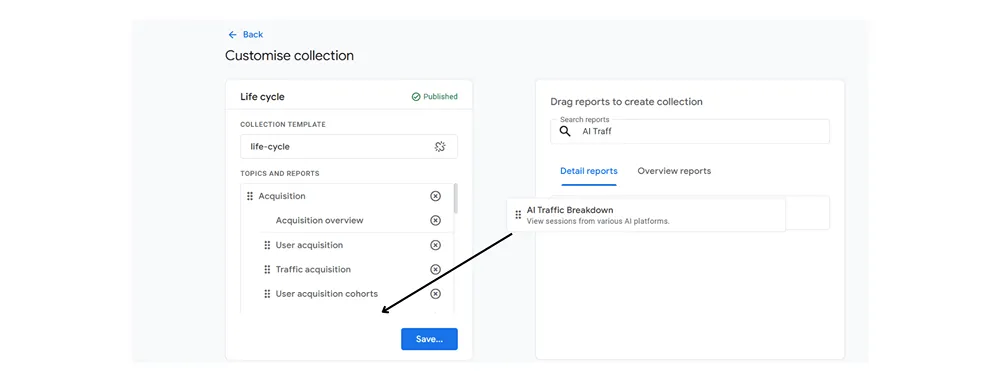Select AI Traffic Breakdown report title

pos(570,210)
